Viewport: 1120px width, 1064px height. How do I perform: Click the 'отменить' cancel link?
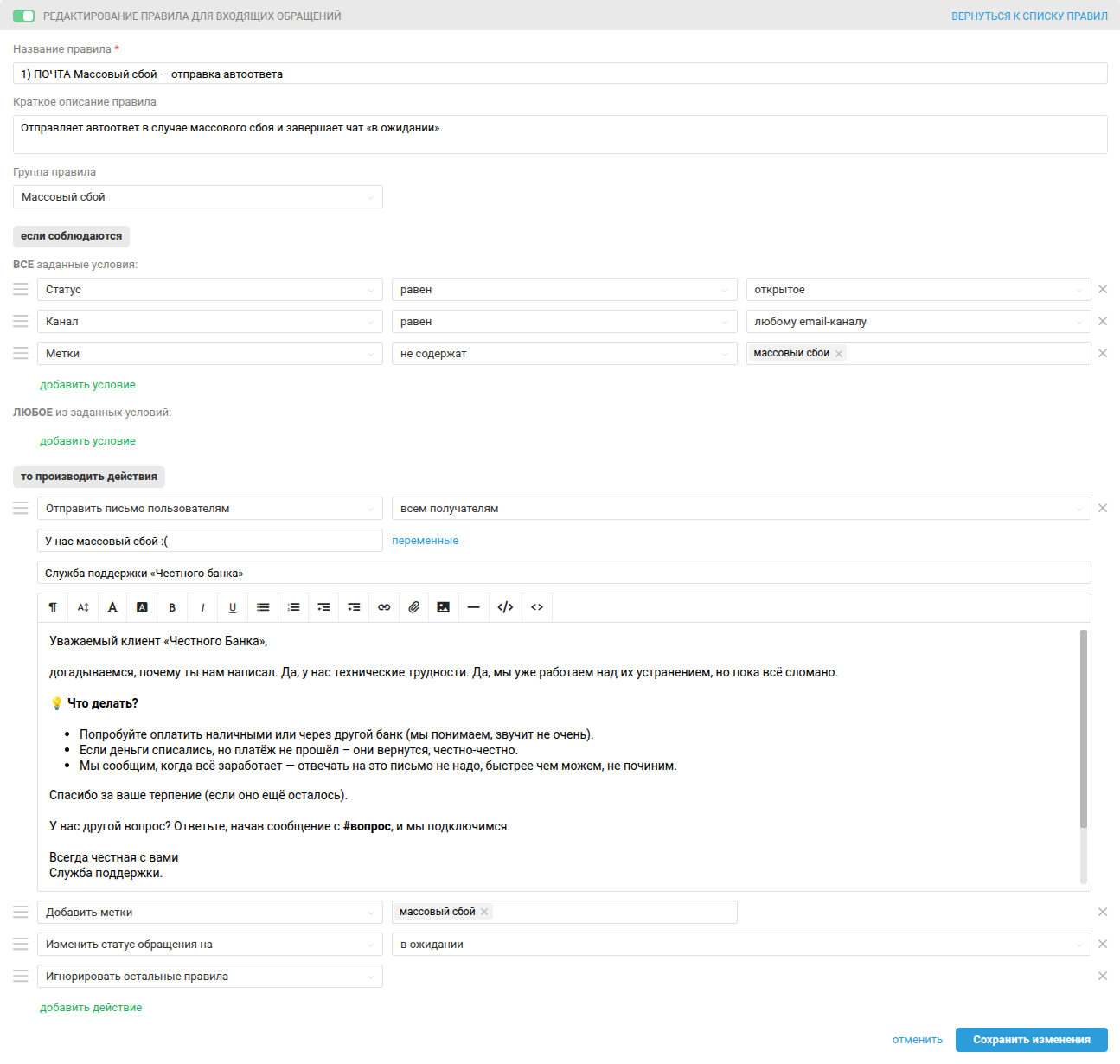pos(918,1040)
